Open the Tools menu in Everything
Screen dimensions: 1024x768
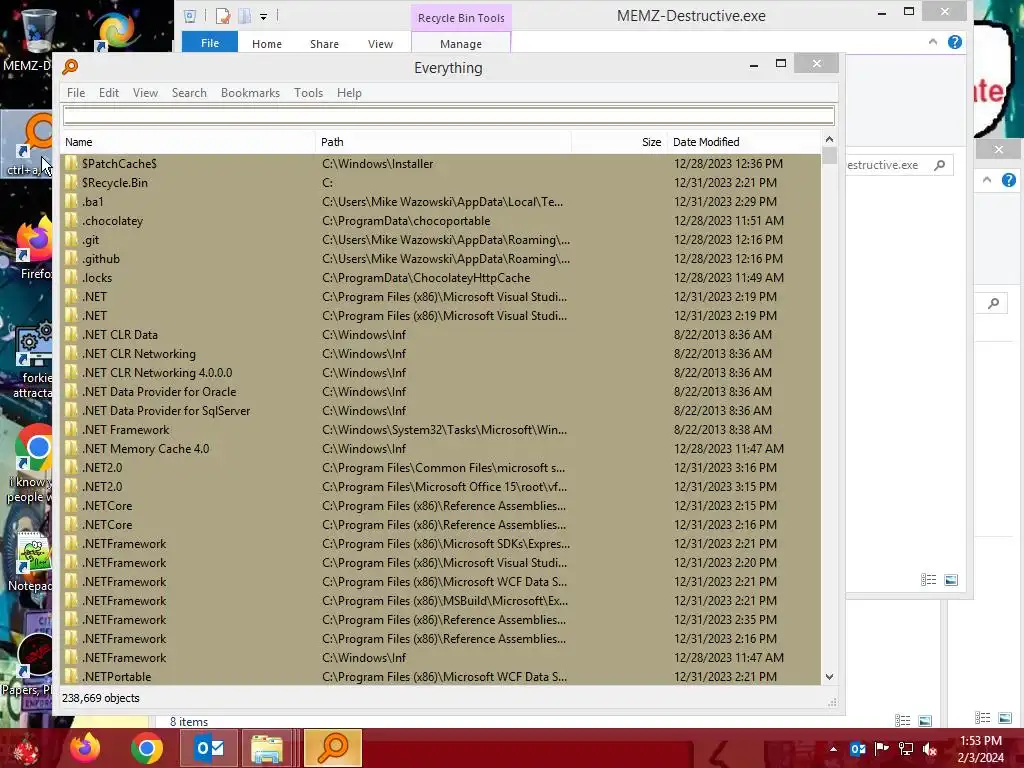pos(308,93)
